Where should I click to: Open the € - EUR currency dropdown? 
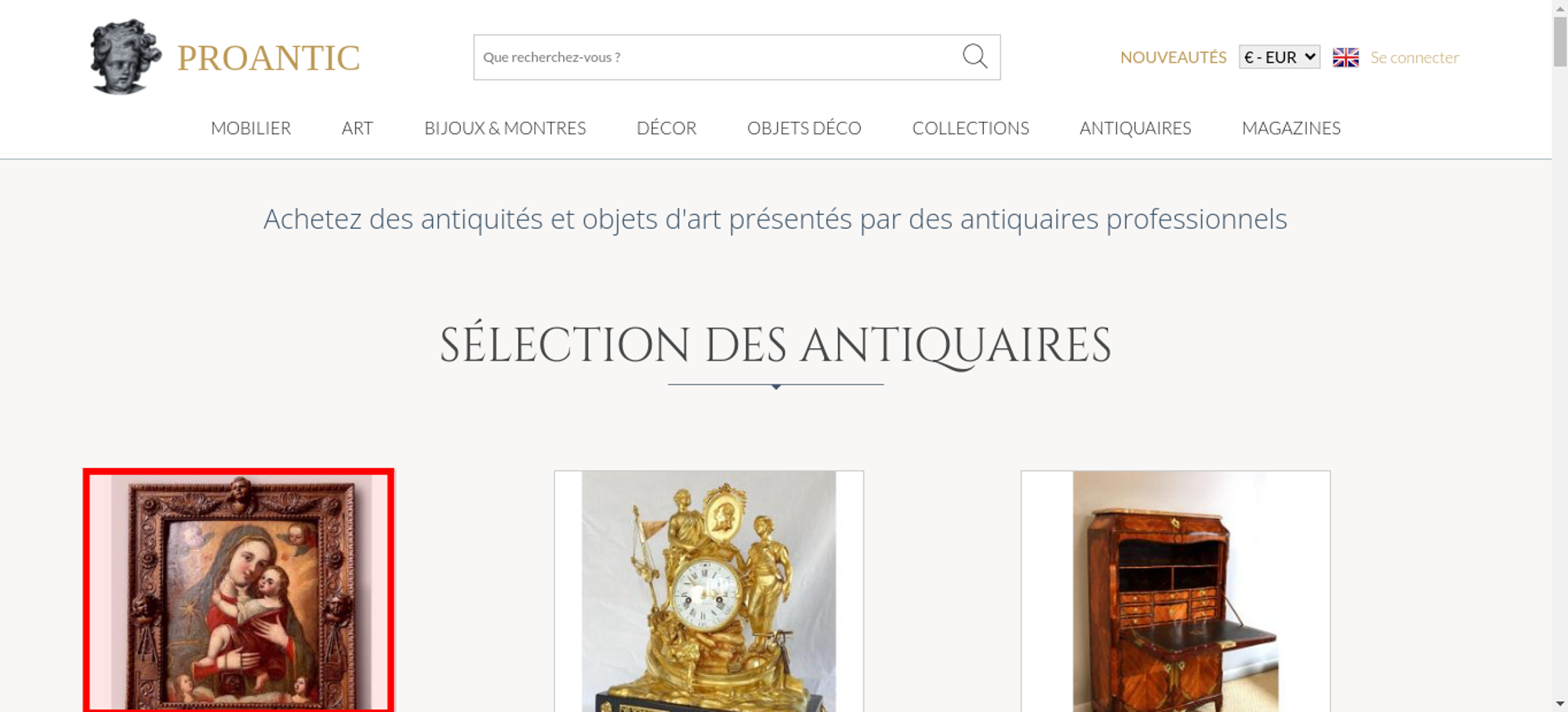pyautogui.click(x=1279, y=57)
